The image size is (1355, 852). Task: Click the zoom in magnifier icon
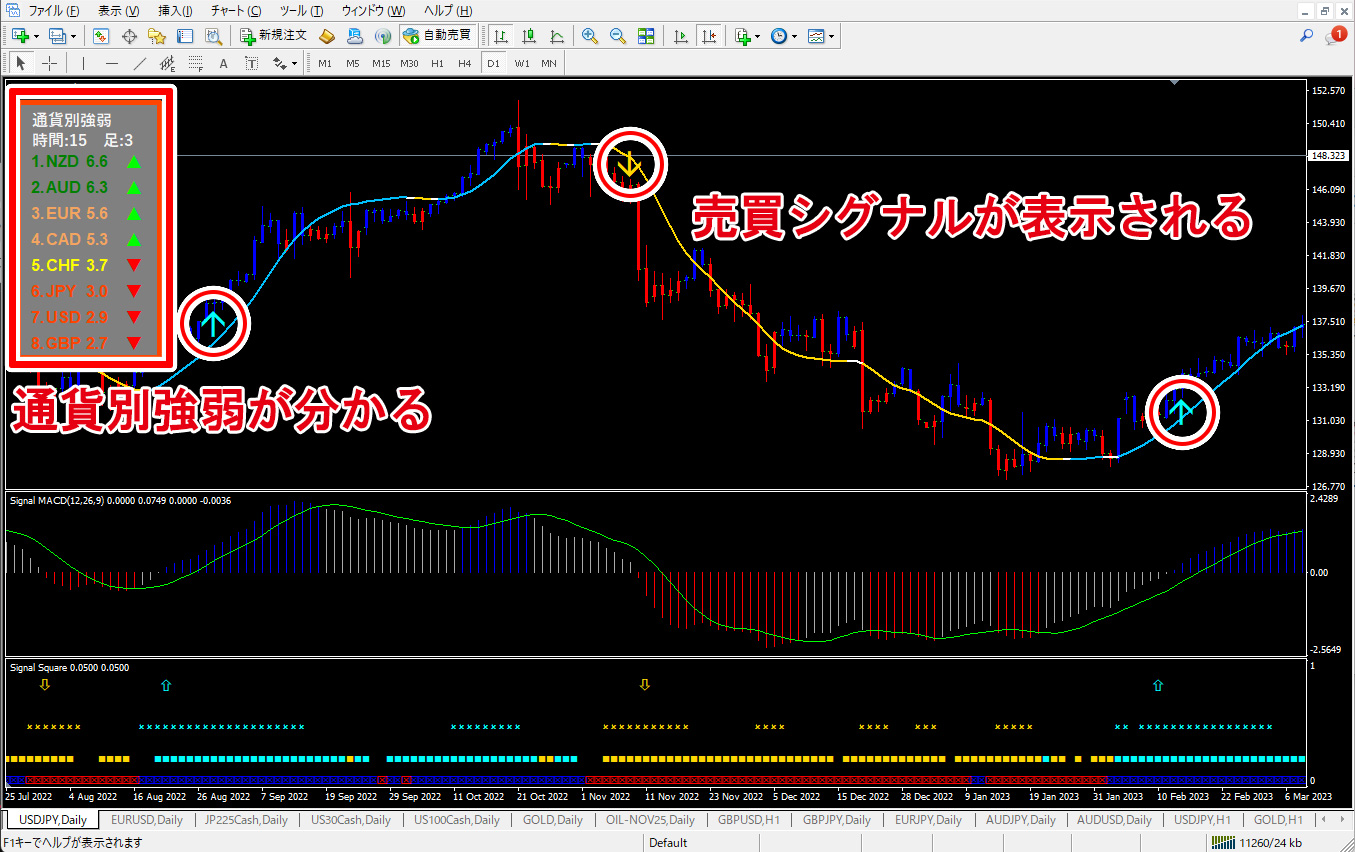coord(590,36)
